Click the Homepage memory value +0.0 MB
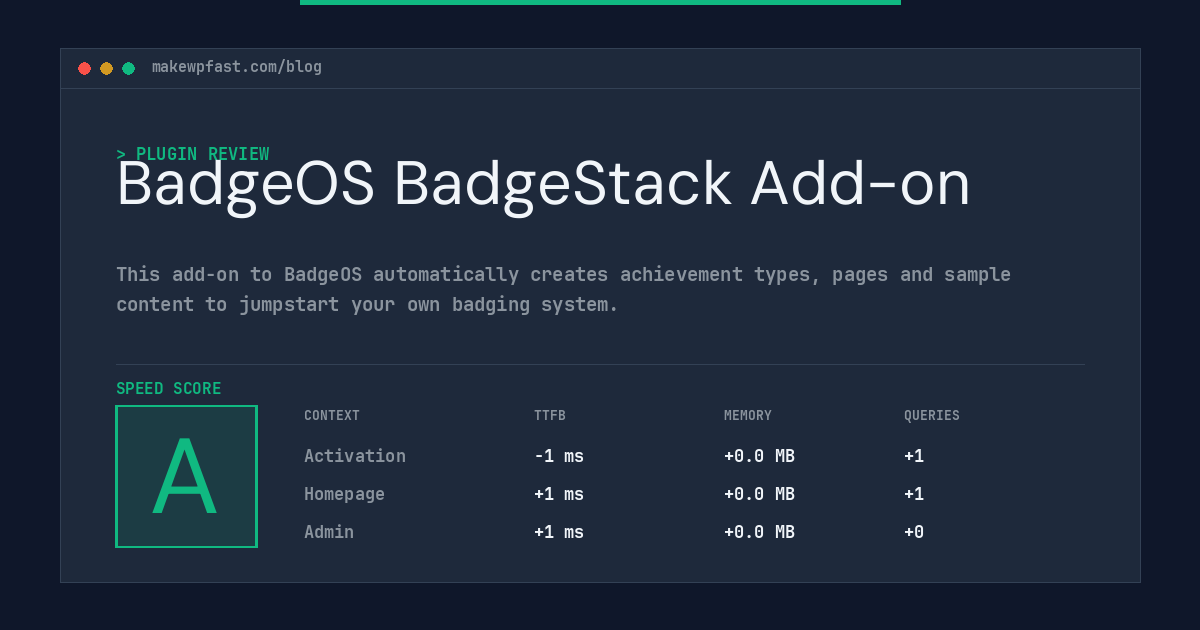Image resolution: width=1200 pixels, height=630 pixels. (x=759, y=494)
